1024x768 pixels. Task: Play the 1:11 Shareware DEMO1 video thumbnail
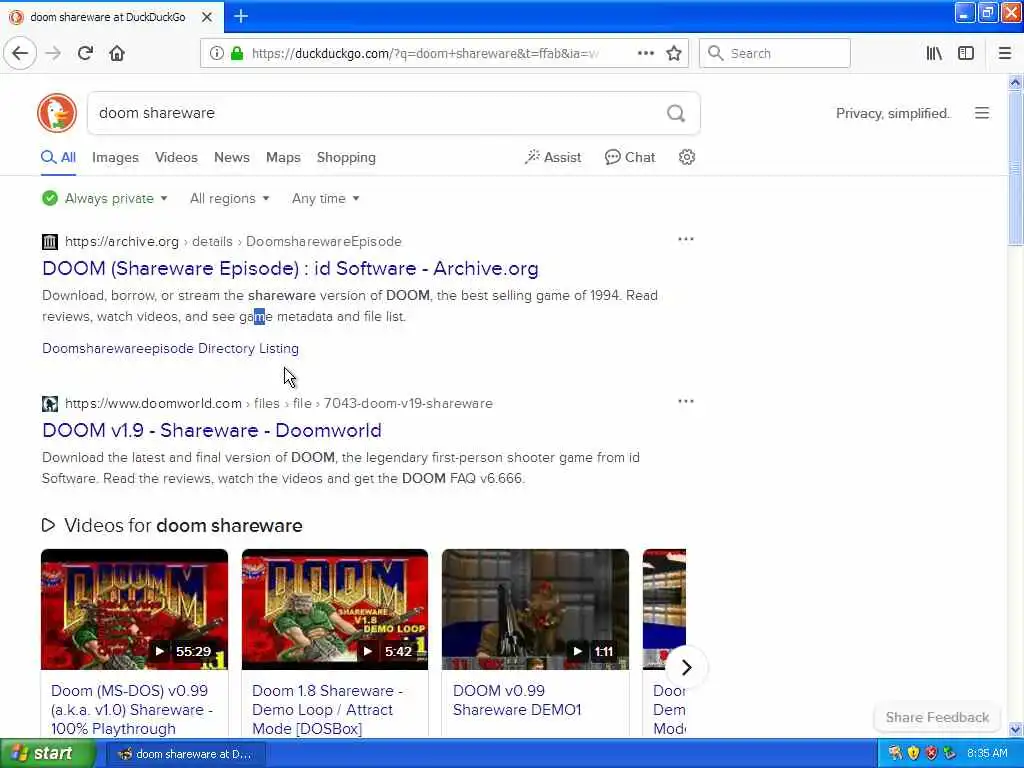point(536,609)
